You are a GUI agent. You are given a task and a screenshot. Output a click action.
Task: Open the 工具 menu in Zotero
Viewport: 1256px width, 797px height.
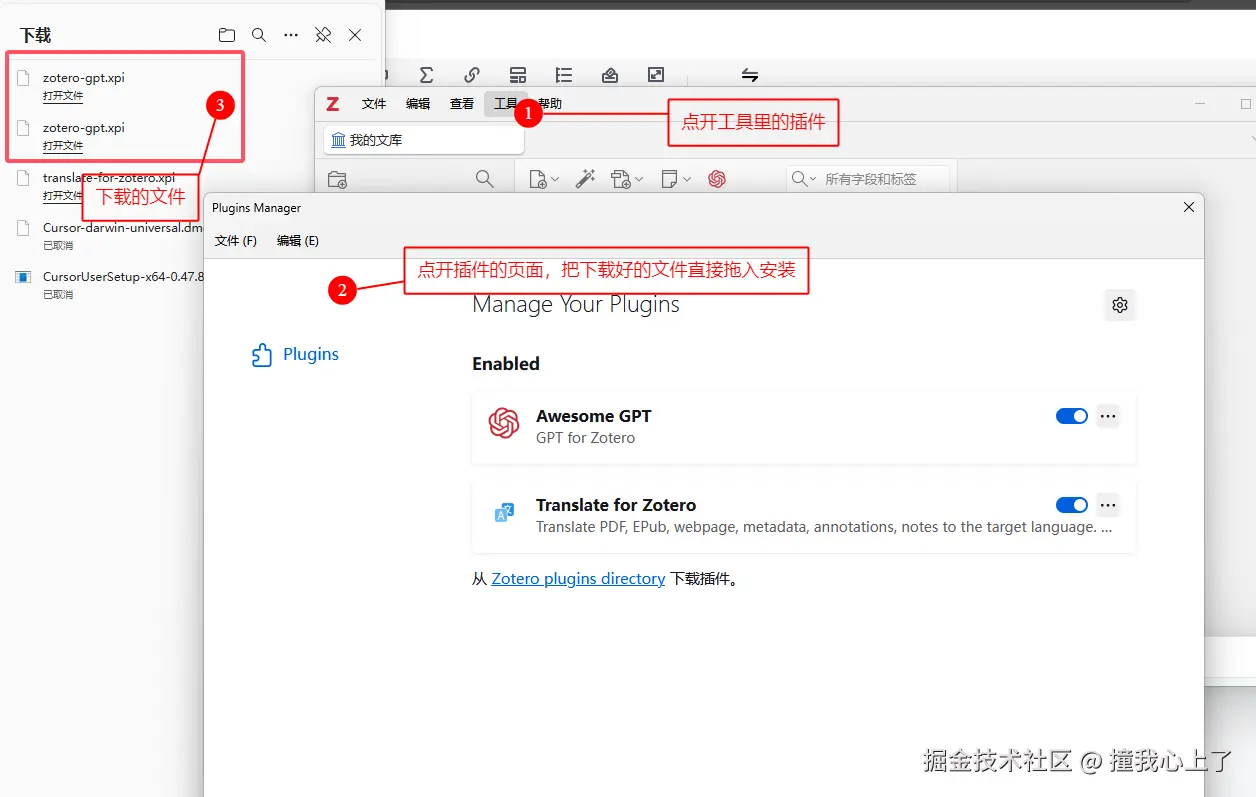(x=506, y=103)
